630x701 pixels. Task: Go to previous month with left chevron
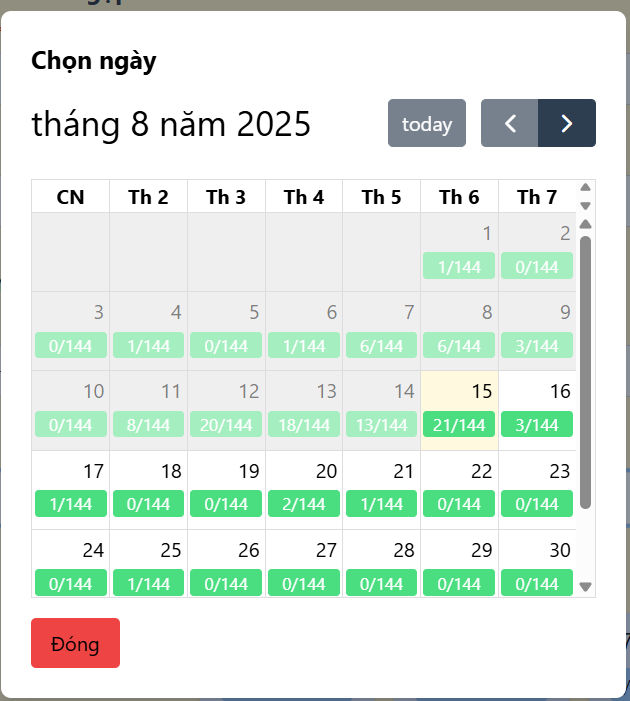click(x=509, y=123)
